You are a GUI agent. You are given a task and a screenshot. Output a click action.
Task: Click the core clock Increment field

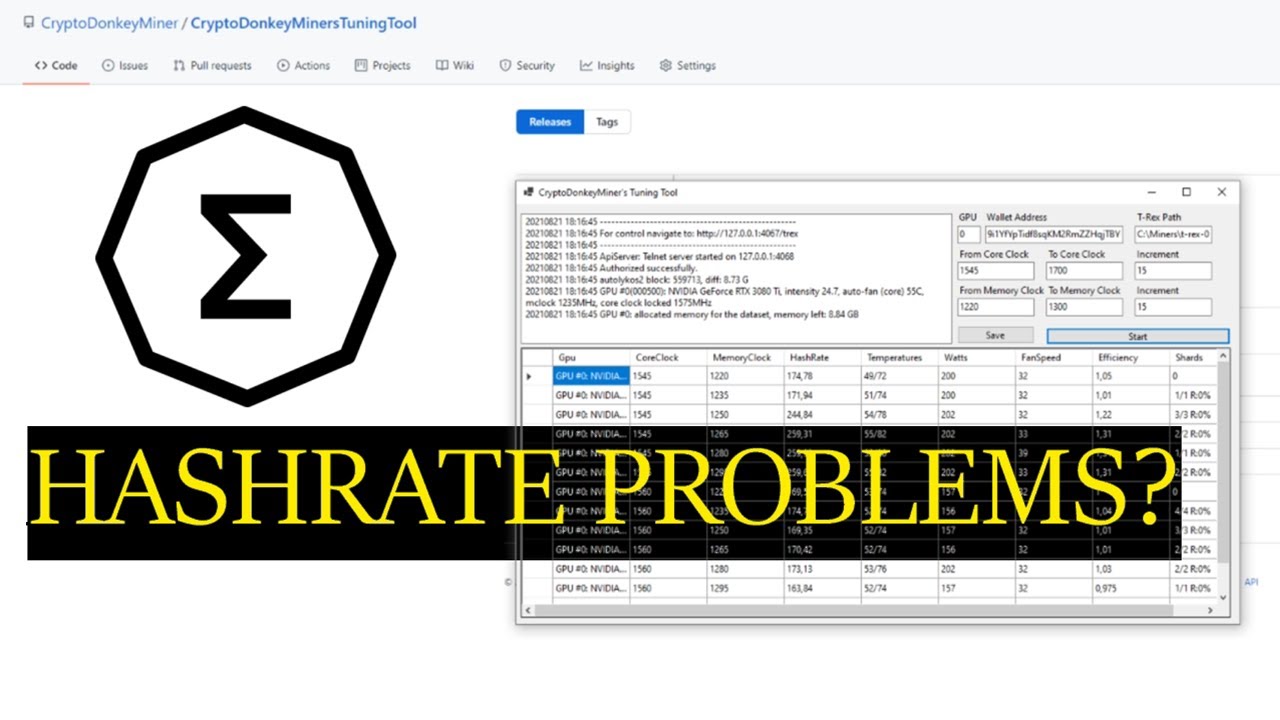1173,270
